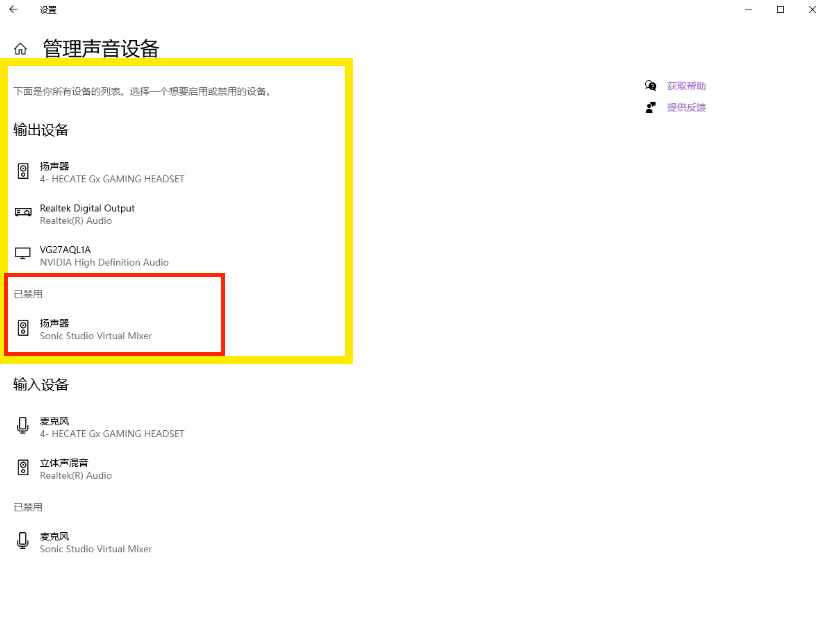Screen dimensions: 824x643
Task: Click the 提供反馈 feedback icon
Action: (650, 107)
